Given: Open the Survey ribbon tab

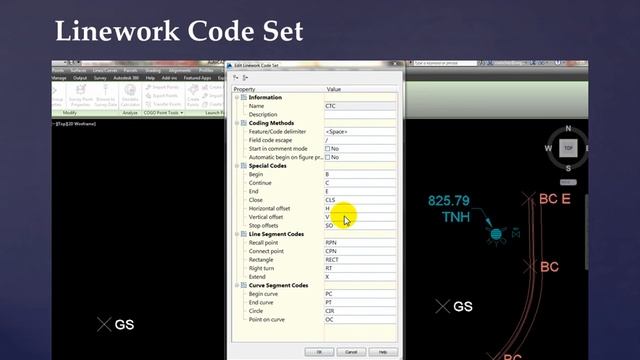Looking at the screenshot, I should 100,78.
